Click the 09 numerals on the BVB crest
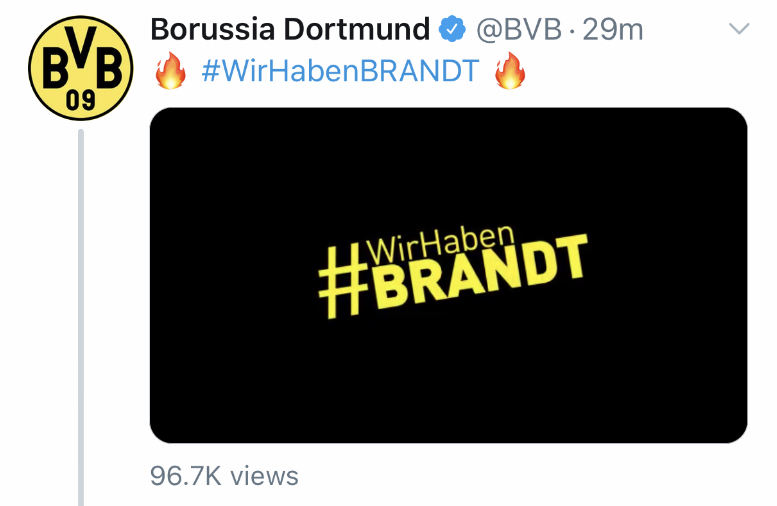 click(81, 101)
